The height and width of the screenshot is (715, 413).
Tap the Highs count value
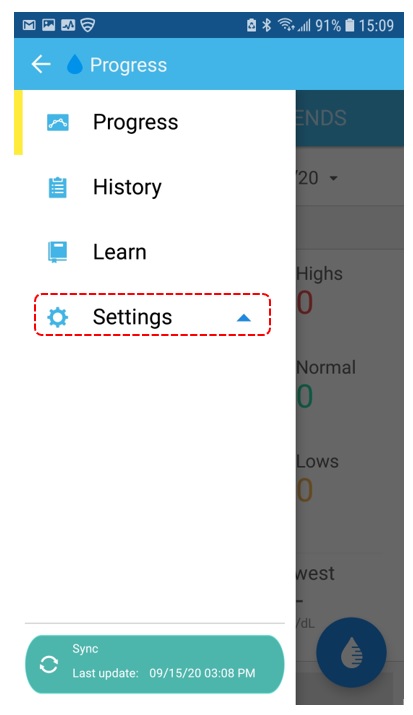click(x=305, y=302)
